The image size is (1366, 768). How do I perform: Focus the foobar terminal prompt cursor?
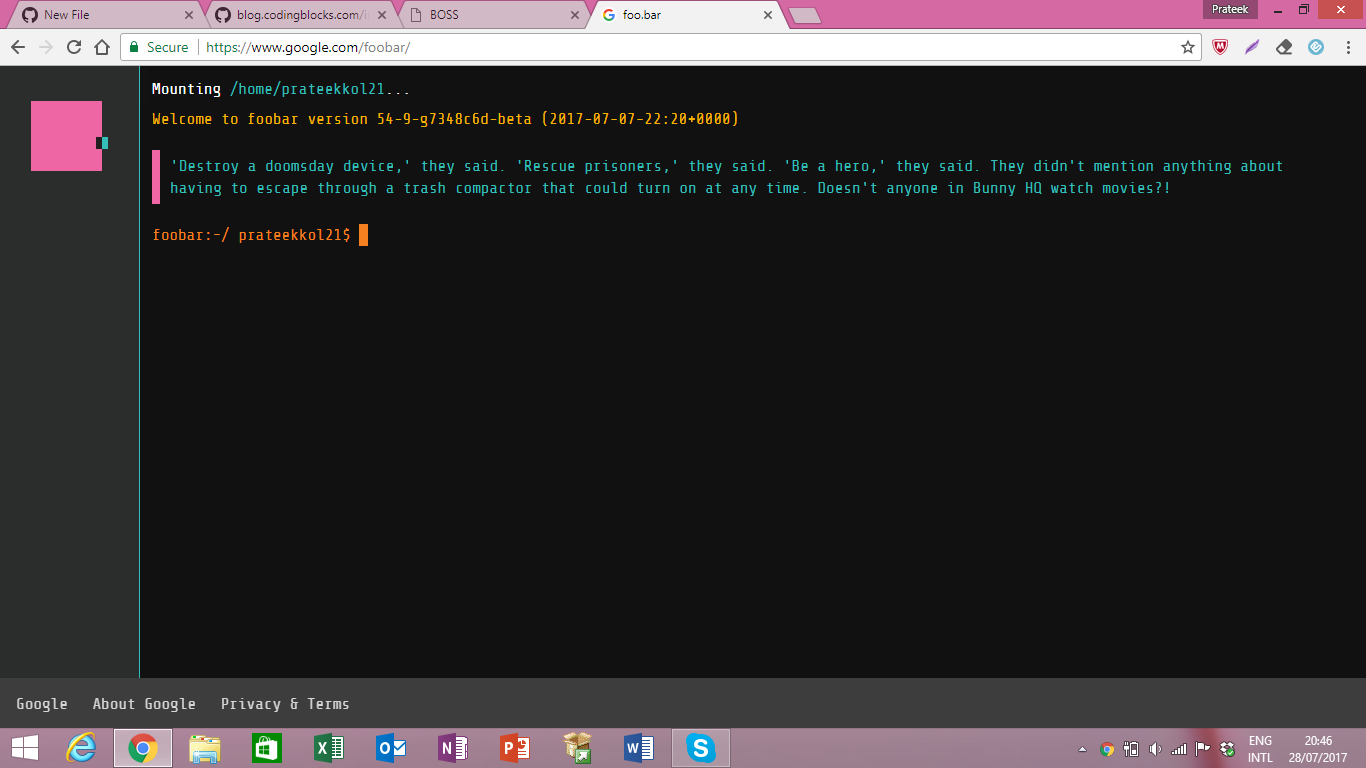[364, 235]
